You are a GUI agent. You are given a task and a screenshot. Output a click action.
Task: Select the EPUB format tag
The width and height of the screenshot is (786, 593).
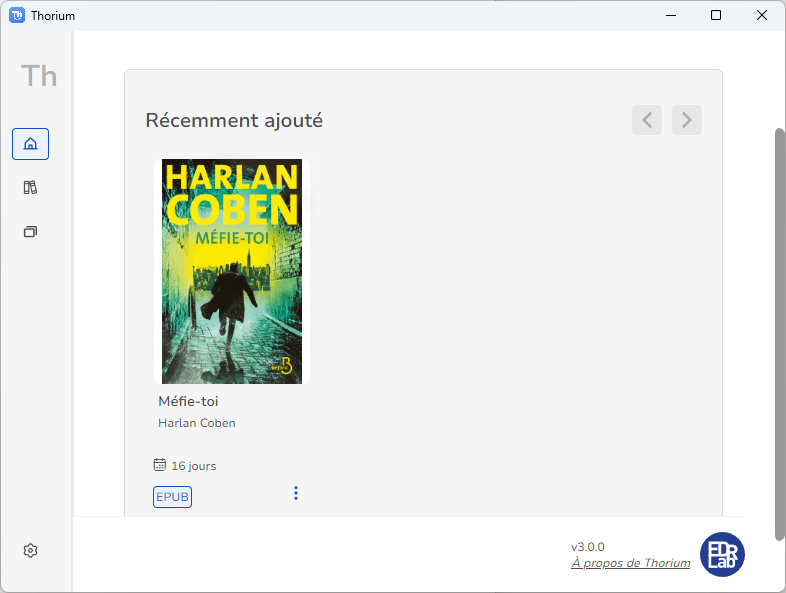click(172, 497)
